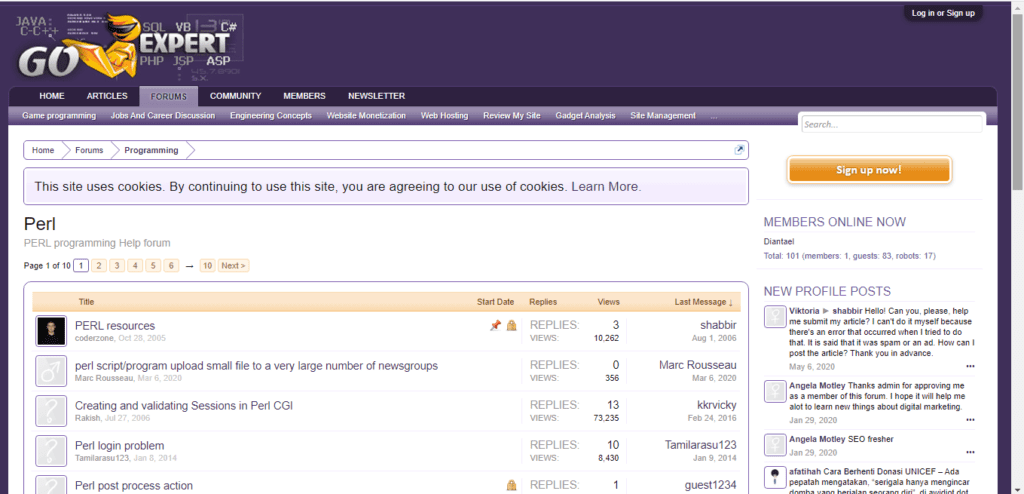
Task: Open options dots under Viktoria's profile post
Action: click(970, 366)
